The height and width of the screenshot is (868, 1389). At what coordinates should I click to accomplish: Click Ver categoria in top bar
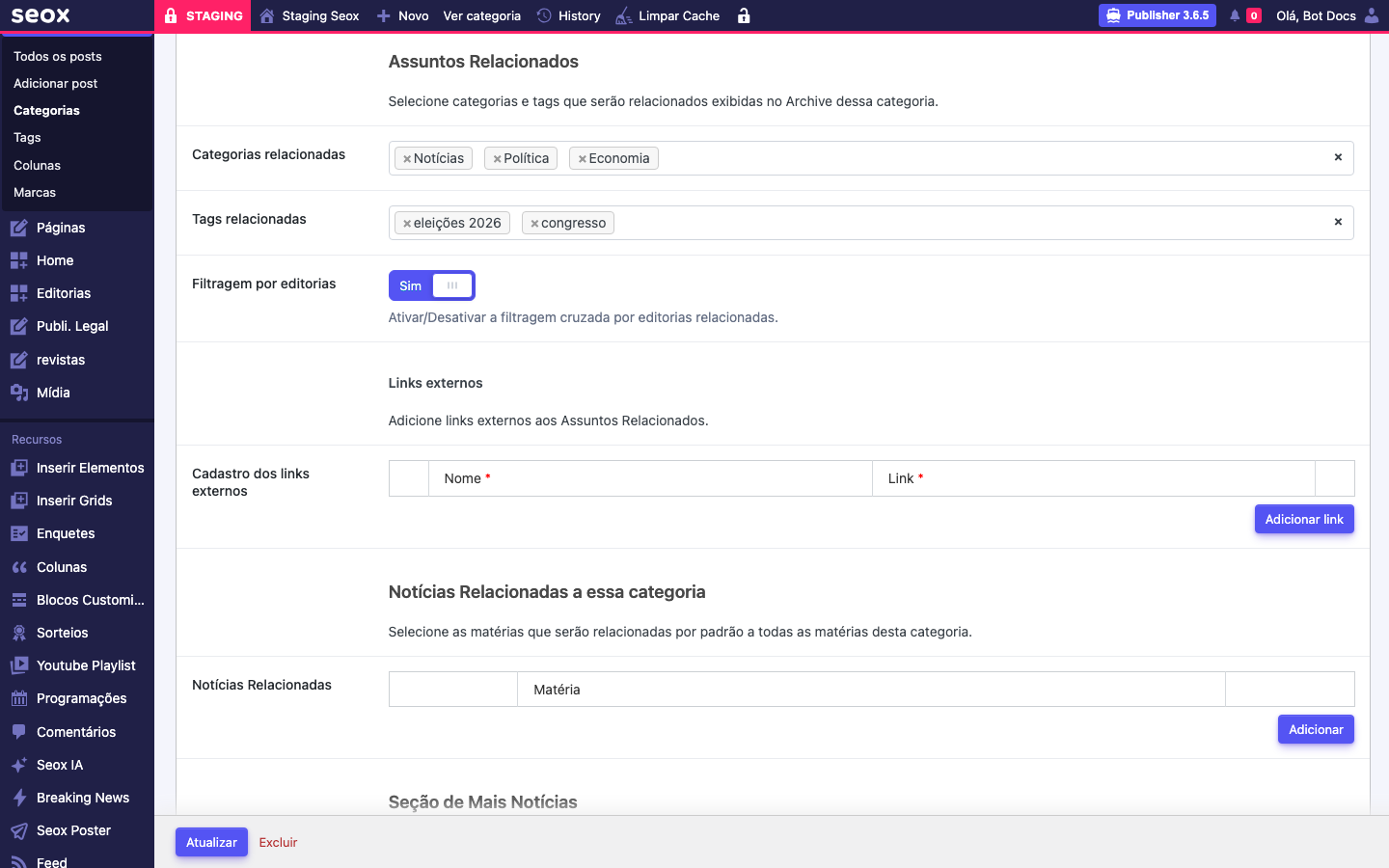(x=481, y=15)
